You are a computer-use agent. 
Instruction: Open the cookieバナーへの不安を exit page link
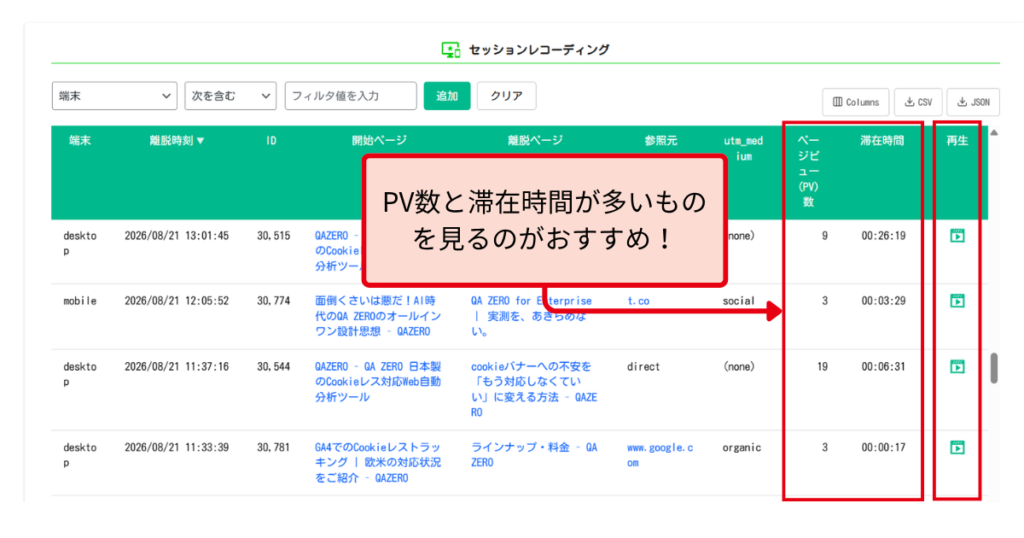[534, 390]
